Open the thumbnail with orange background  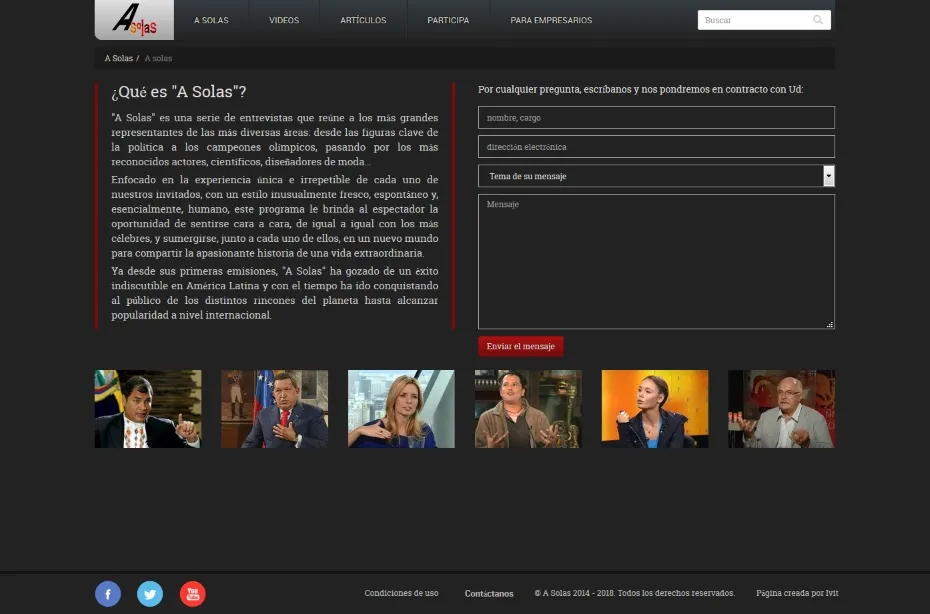655,409
